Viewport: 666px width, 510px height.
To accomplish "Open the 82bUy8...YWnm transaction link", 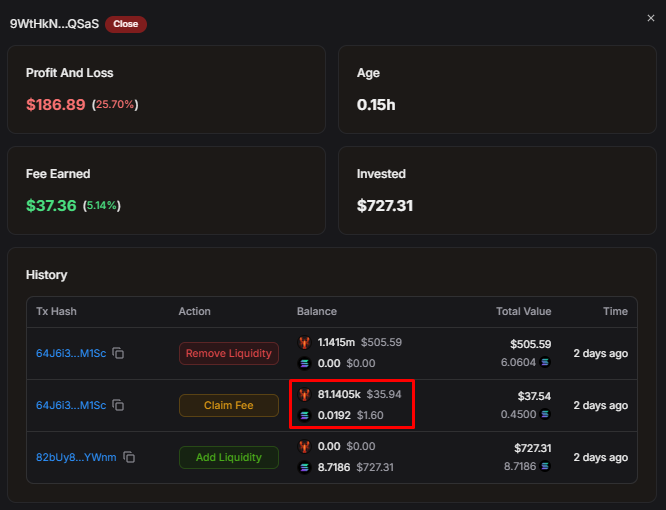I will [x=76, y=457].
